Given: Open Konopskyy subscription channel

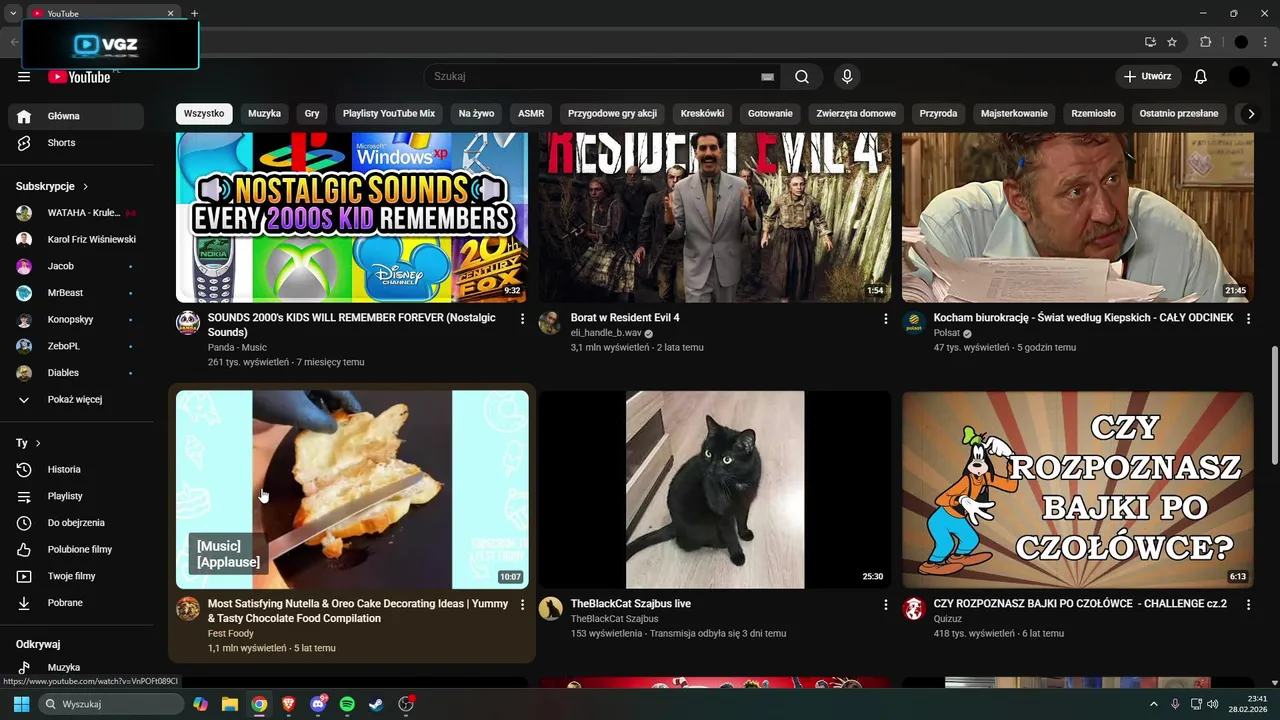Looking at the screenshot, I should tap(76, 320).
